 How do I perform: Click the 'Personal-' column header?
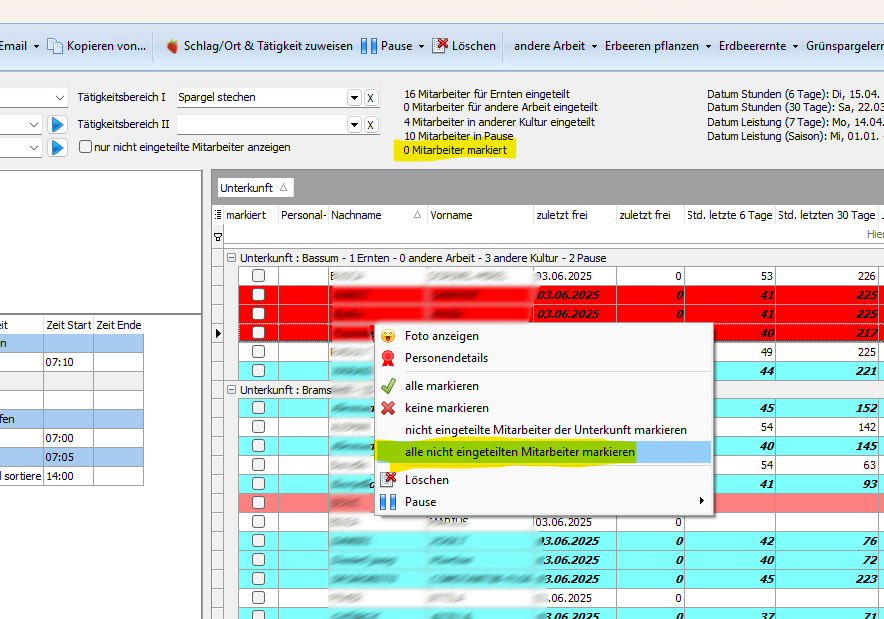tap(303, 215)
